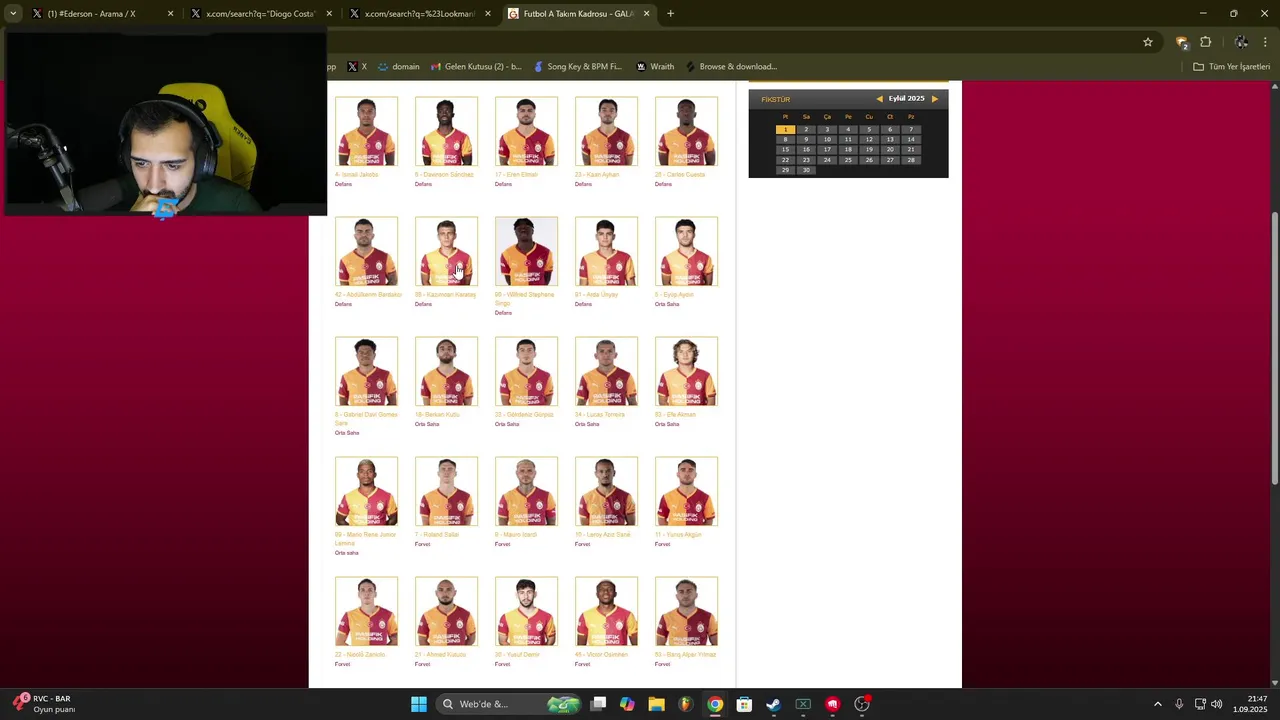Image resolution: width=1280 pixels, height=720 pixels.
Task: Open Ahmed Kutucu player photo
Action: [446, 612]
